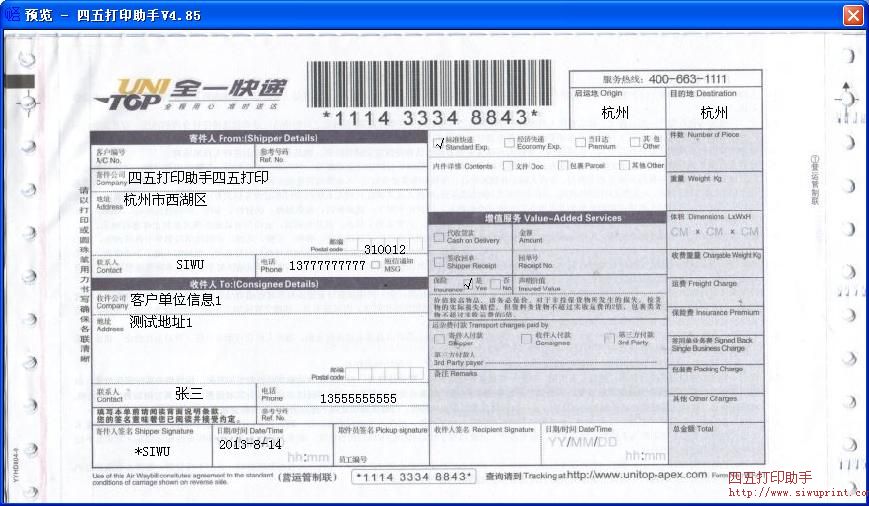
Task: Select sender address 杭州市西湖区
Action: coord(165,200)
